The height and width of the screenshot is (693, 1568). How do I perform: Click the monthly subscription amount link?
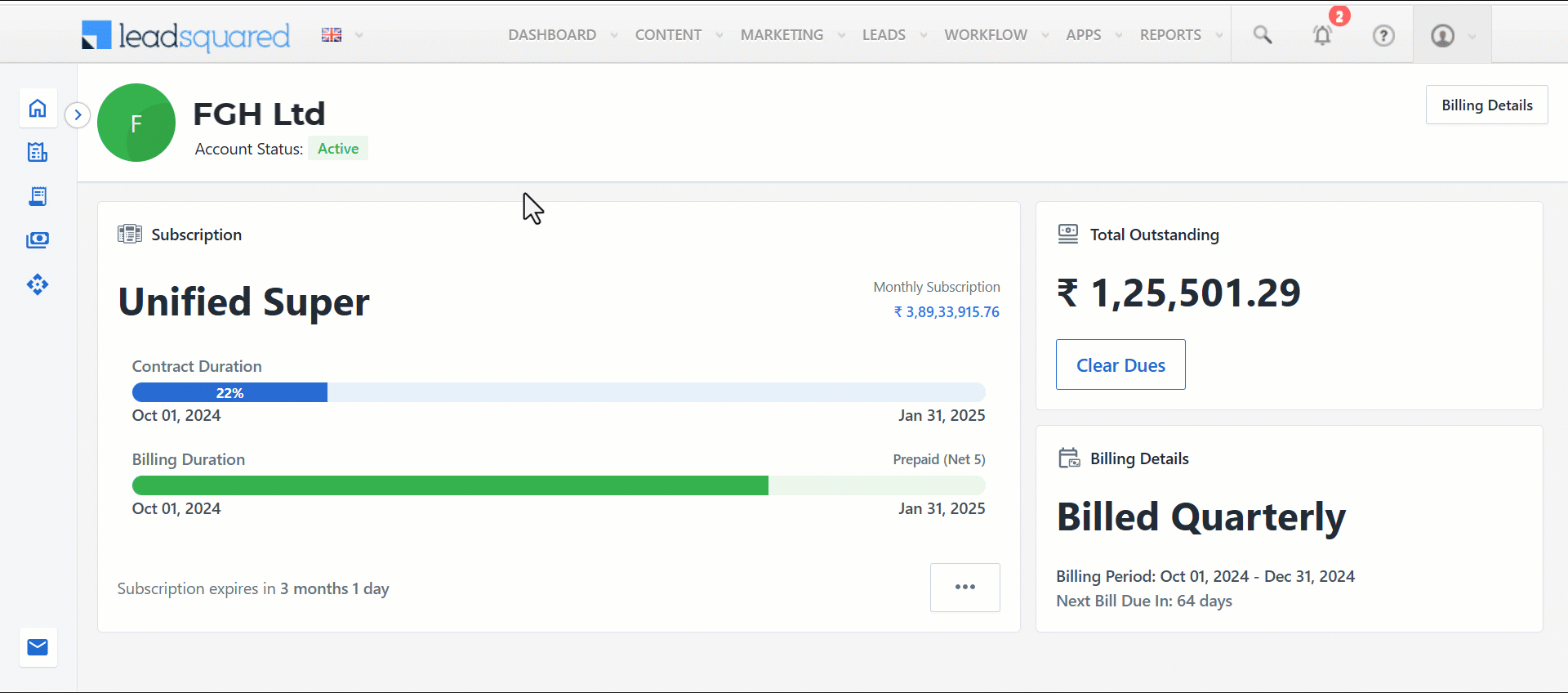947,312
